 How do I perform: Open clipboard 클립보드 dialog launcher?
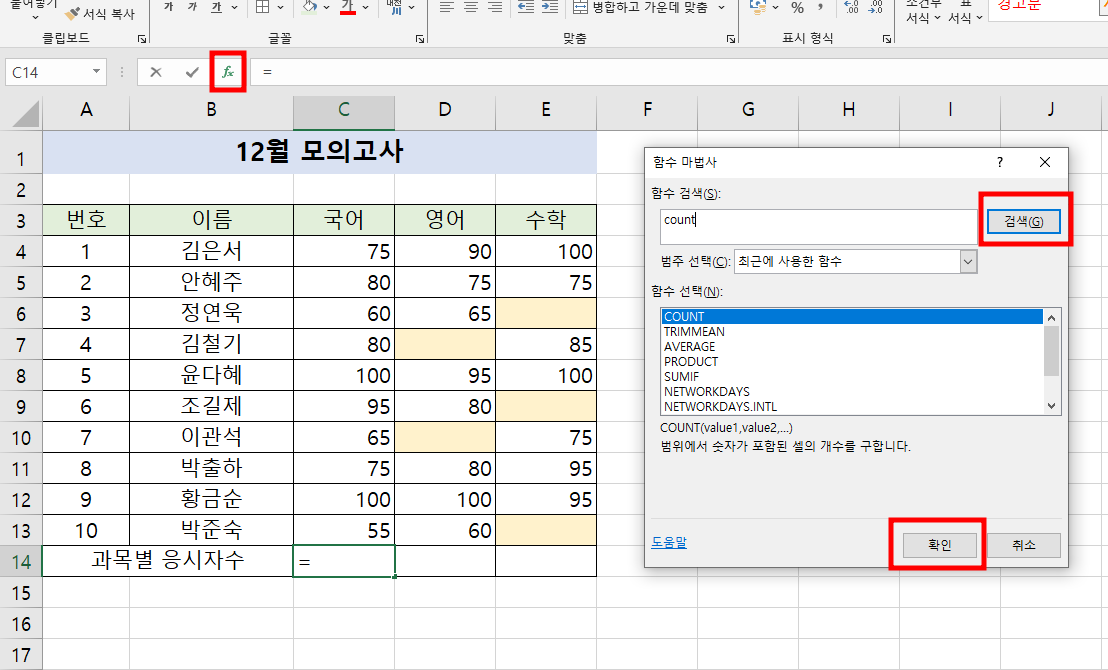click(142, 39)
